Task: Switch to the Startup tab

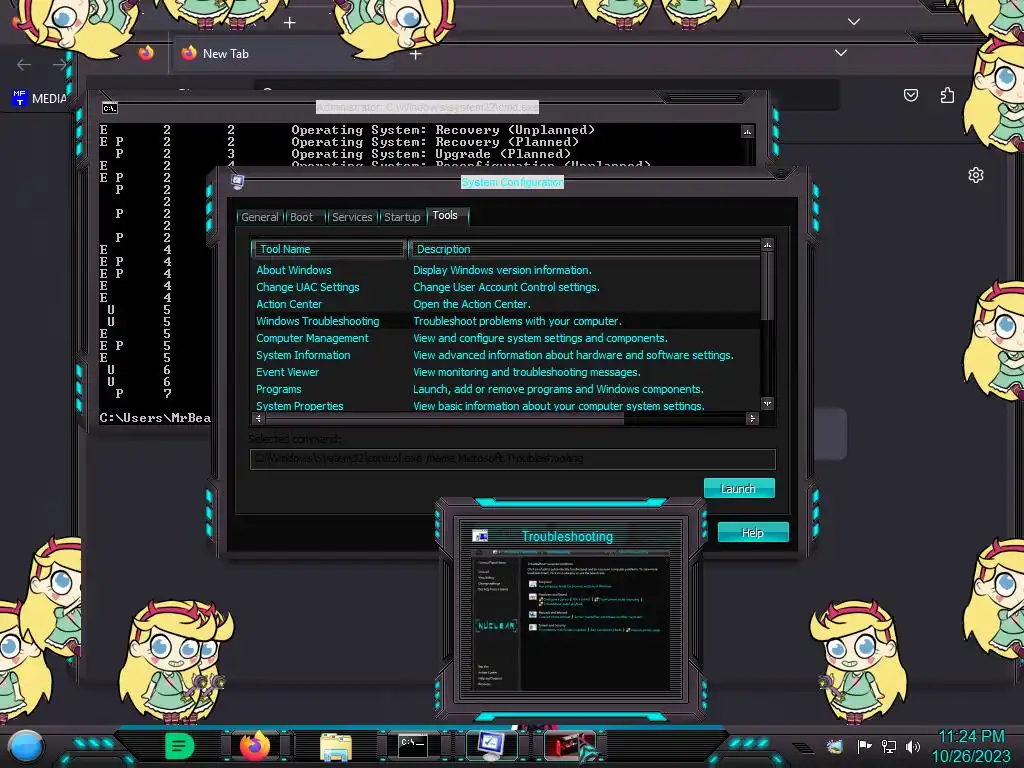Action: click(x=402, y=217)
